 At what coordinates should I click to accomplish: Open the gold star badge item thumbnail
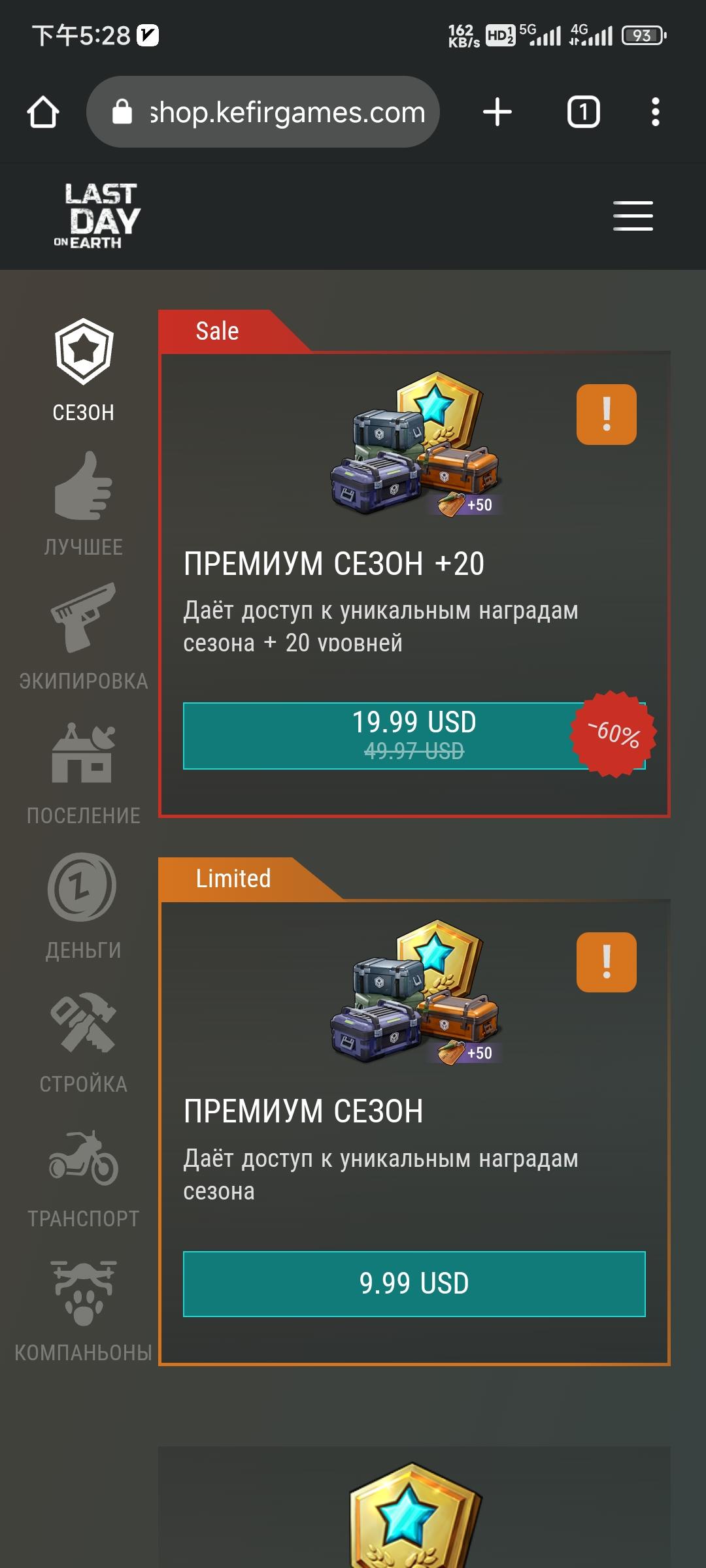tap(414, 1514)
